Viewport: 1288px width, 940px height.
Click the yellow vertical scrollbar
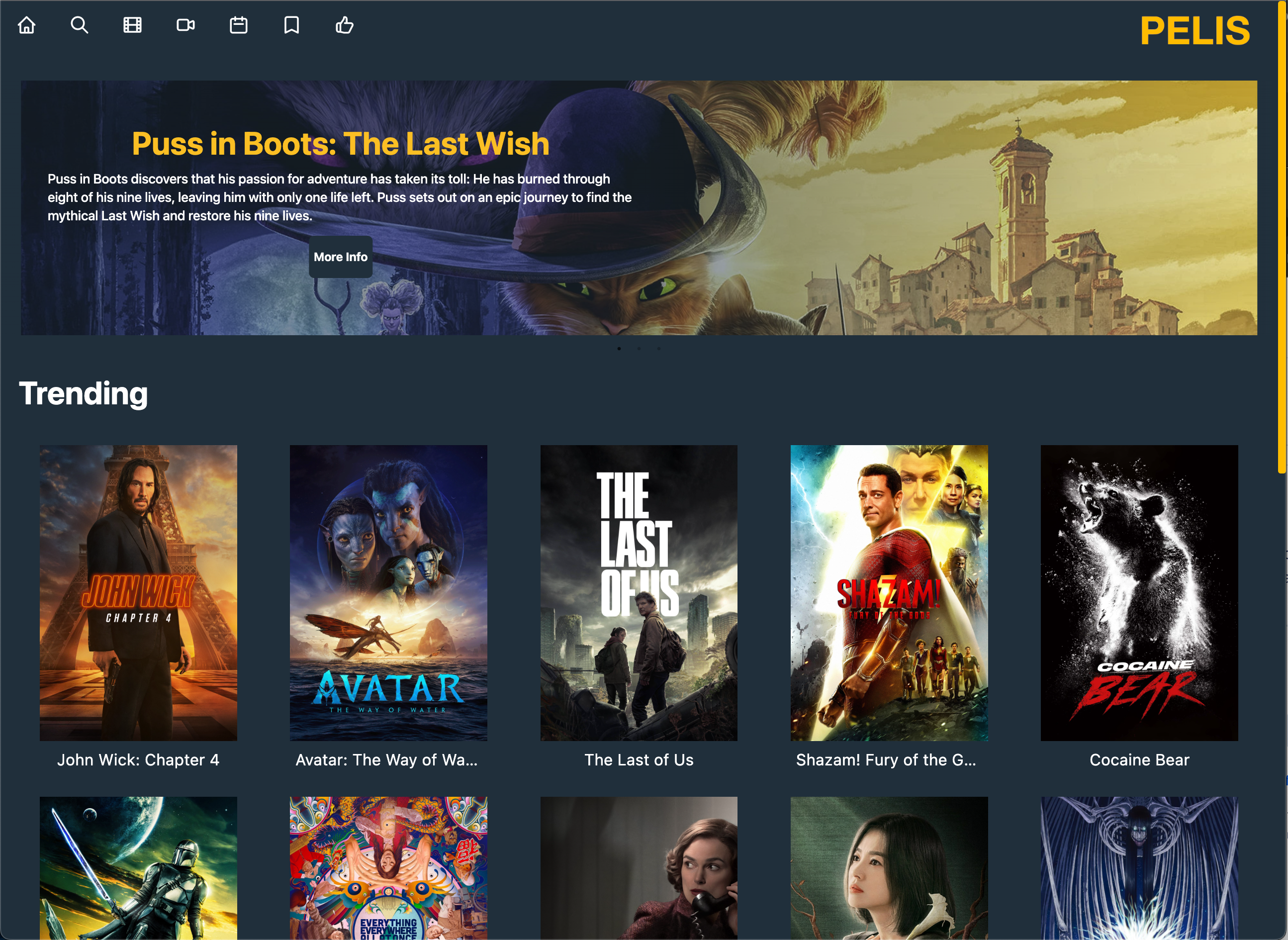1282,236
